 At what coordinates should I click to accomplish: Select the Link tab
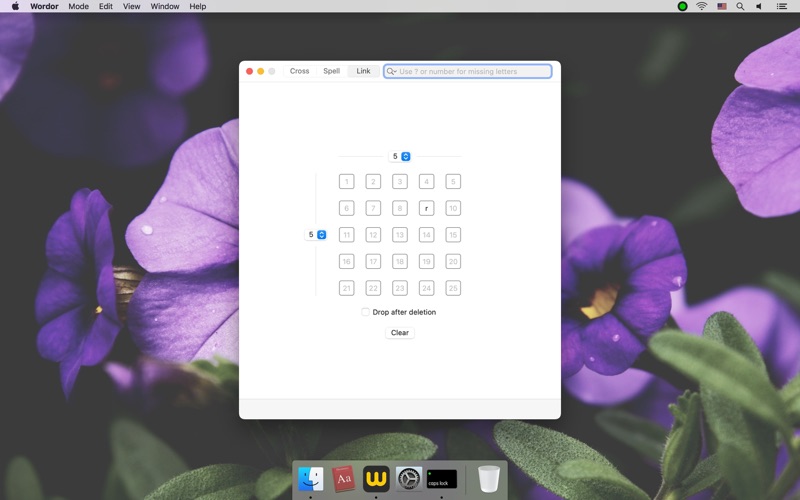click(x=363, y=71)
